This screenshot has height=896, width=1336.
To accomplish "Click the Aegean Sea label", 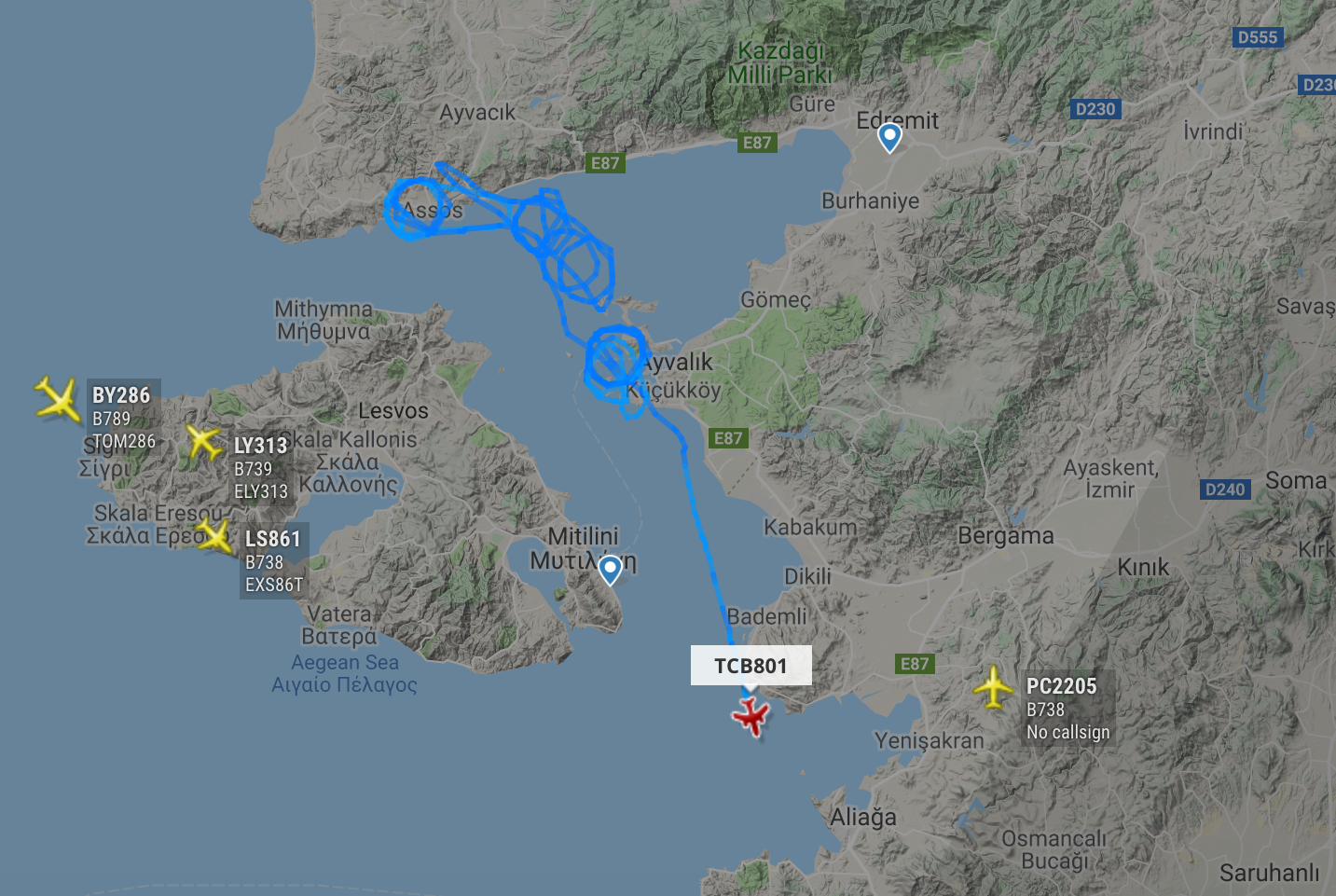I will (345, 662).
